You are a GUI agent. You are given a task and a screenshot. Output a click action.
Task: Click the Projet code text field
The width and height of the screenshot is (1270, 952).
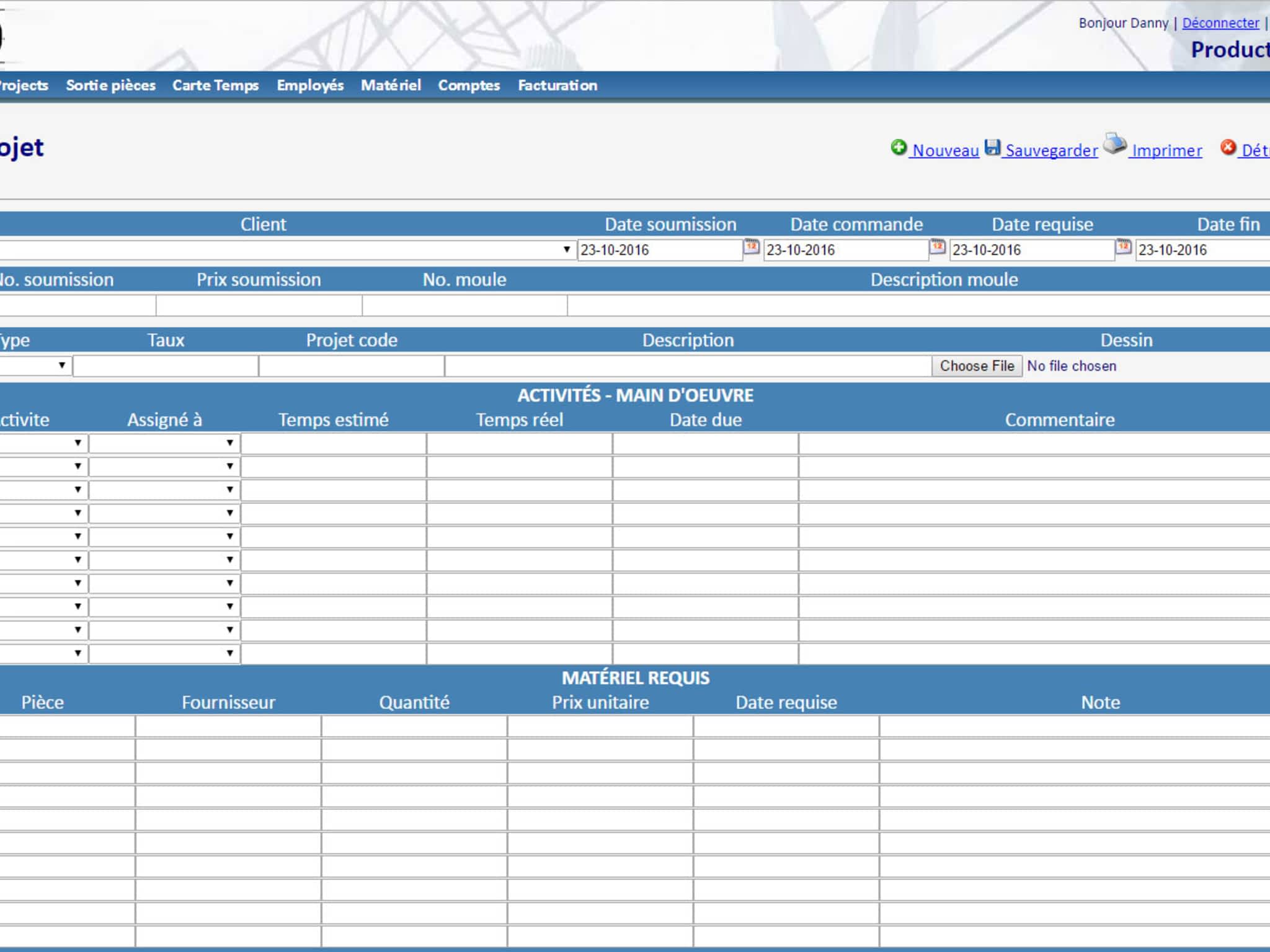[x=351, y=366]
